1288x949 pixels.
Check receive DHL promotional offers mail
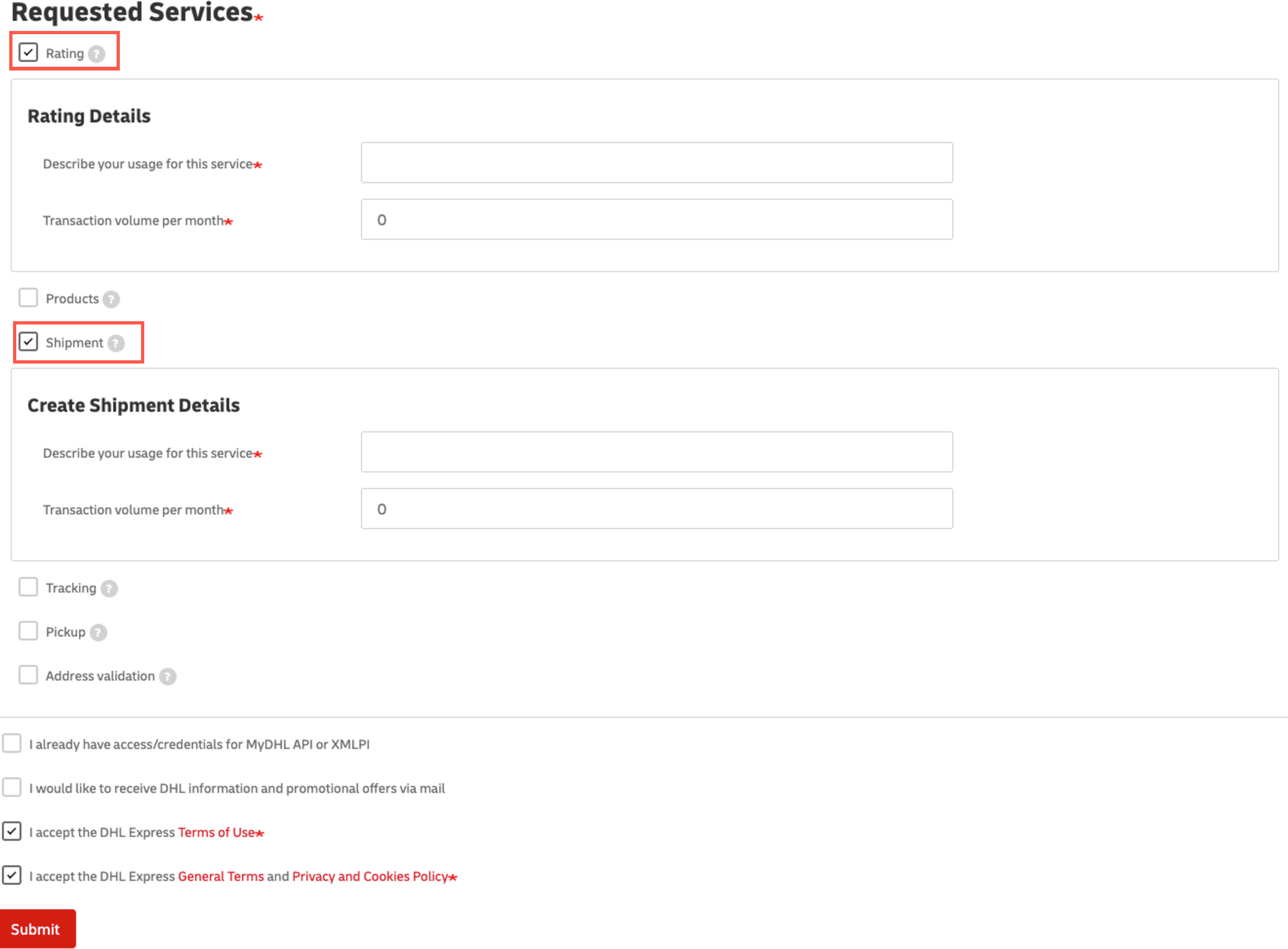tap(13, 788)
